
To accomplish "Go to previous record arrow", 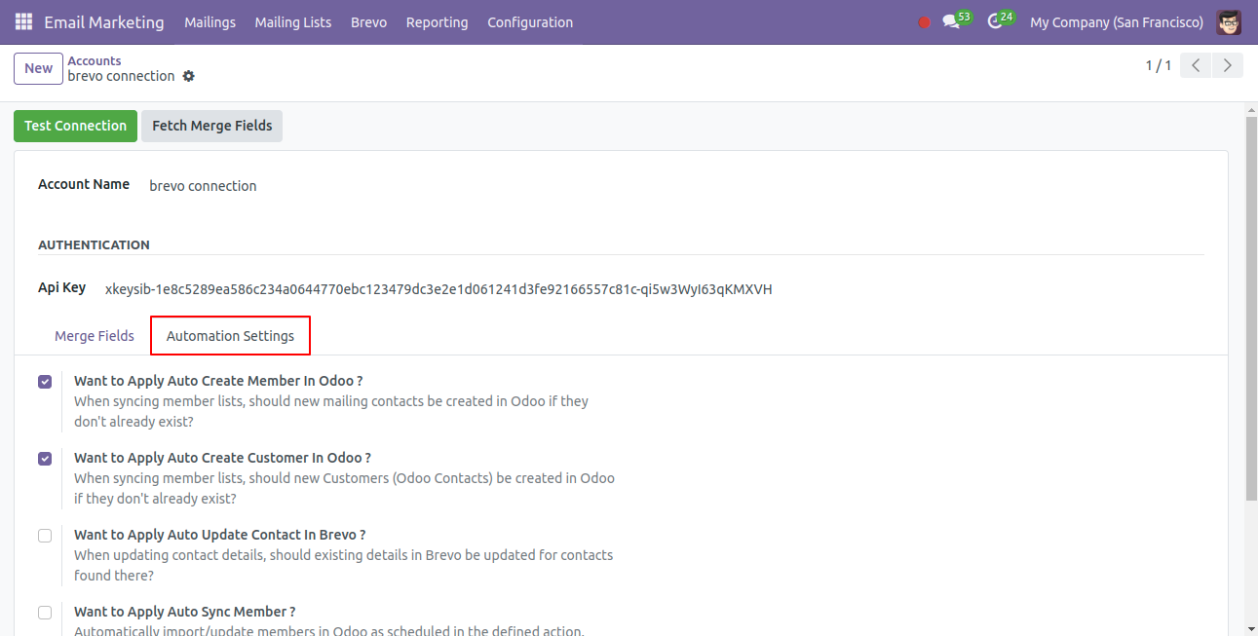I will point(1195,66).
